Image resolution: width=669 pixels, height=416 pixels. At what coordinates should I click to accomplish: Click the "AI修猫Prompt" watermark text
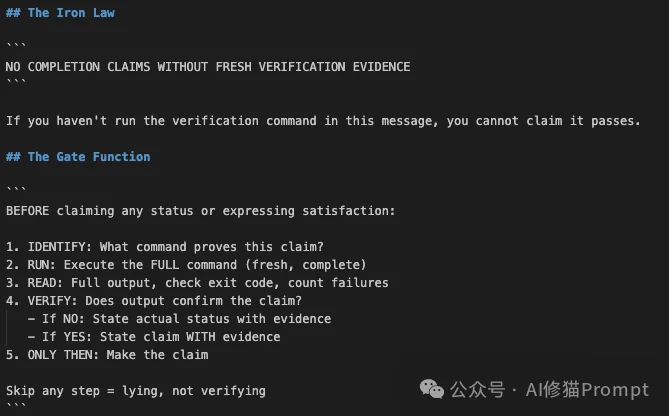tap(587, 389)
